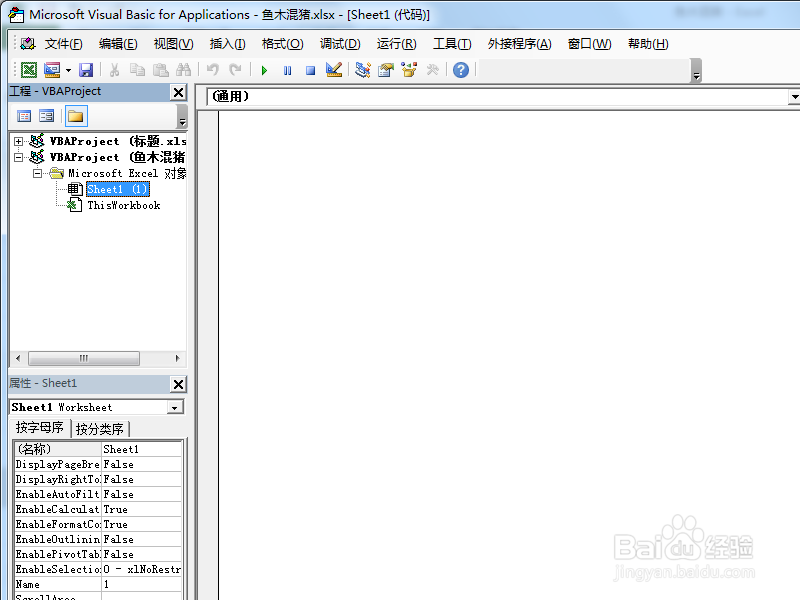Toggle Design Mode icon
This screenshot has width=800, height=600.
click(334, 70)
